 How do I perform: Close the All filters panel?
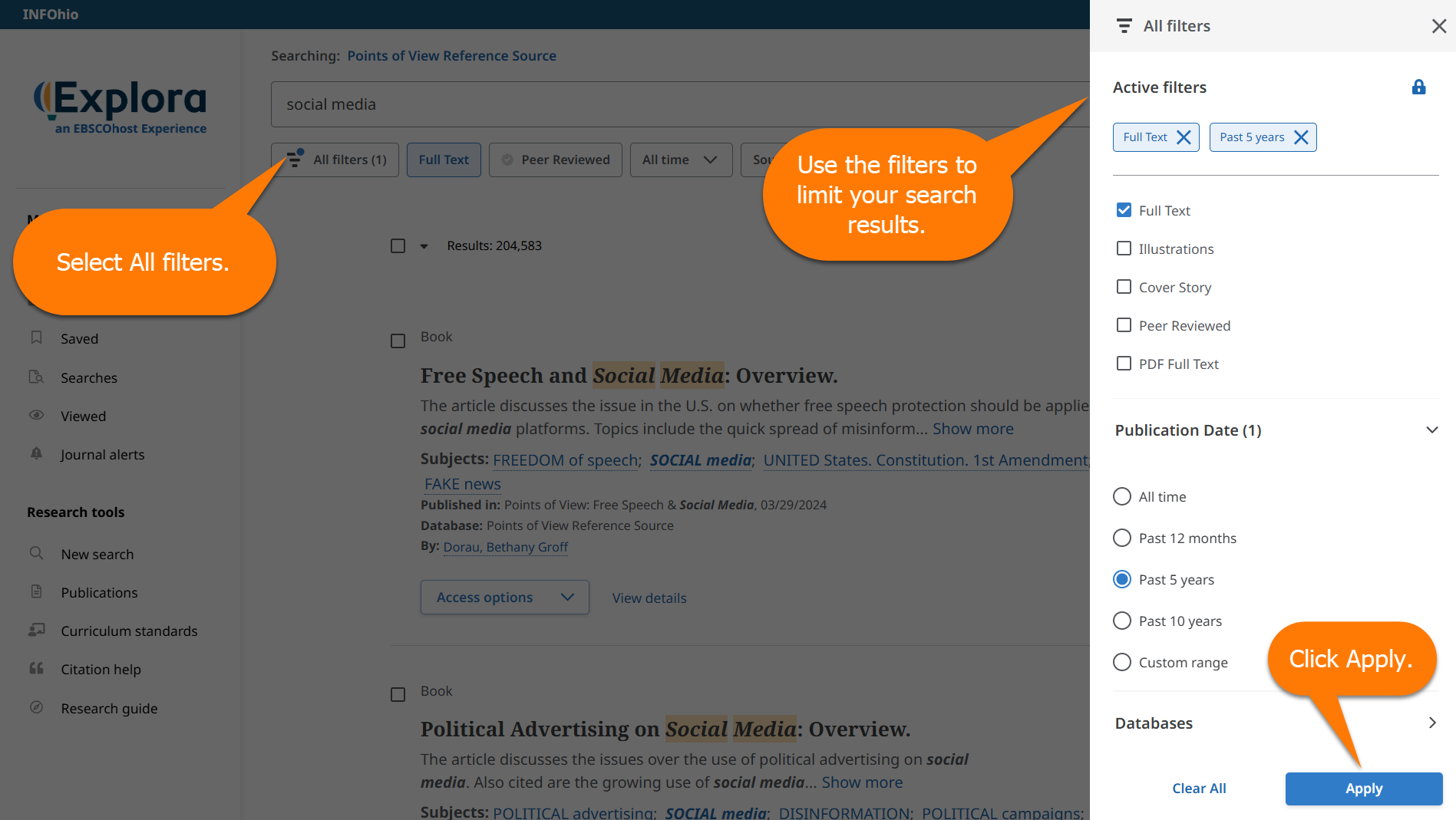[x=1438, y=26]
